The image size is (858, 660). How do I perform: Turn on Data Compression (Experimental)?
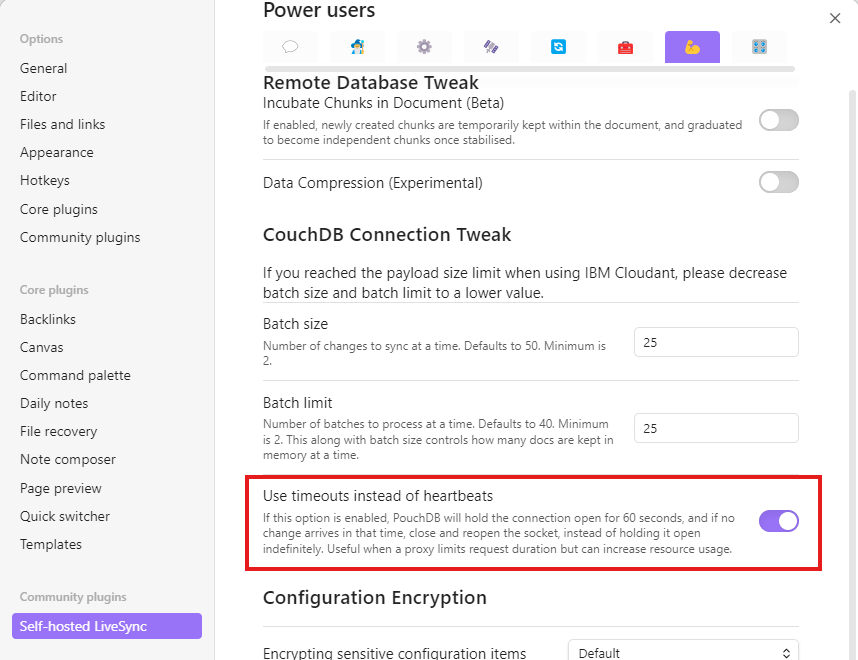778,182
